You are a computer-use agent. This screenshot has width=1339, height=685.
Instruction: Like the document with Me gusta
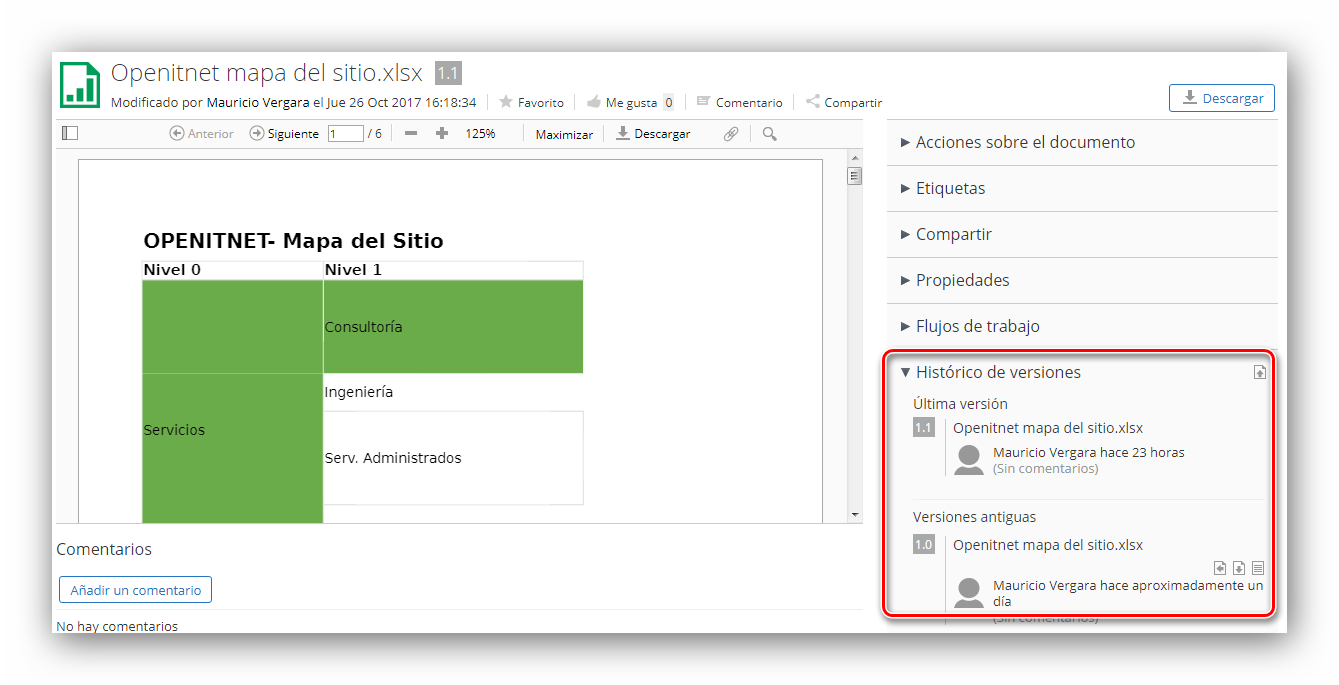pos(622,102)
